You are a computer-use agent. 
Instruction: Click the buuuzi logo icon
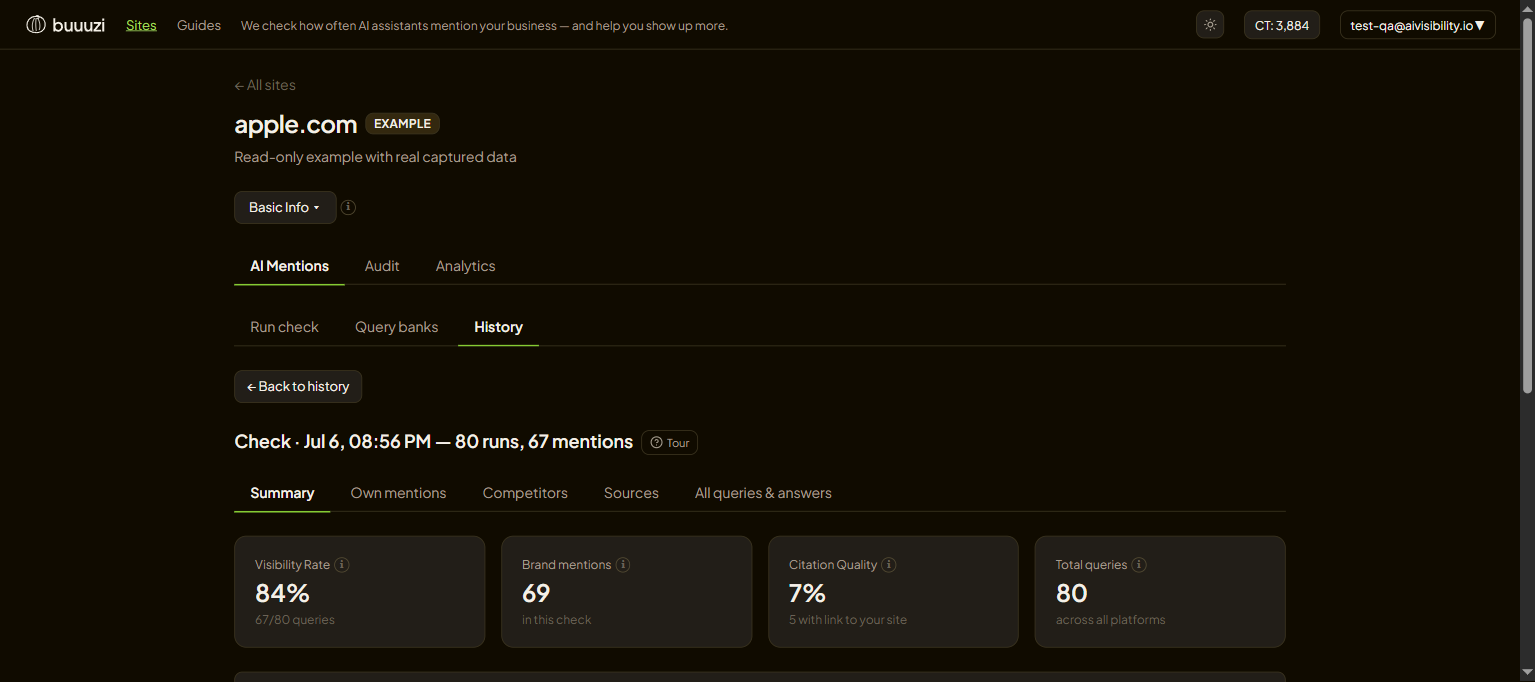(x=36, y=25)
